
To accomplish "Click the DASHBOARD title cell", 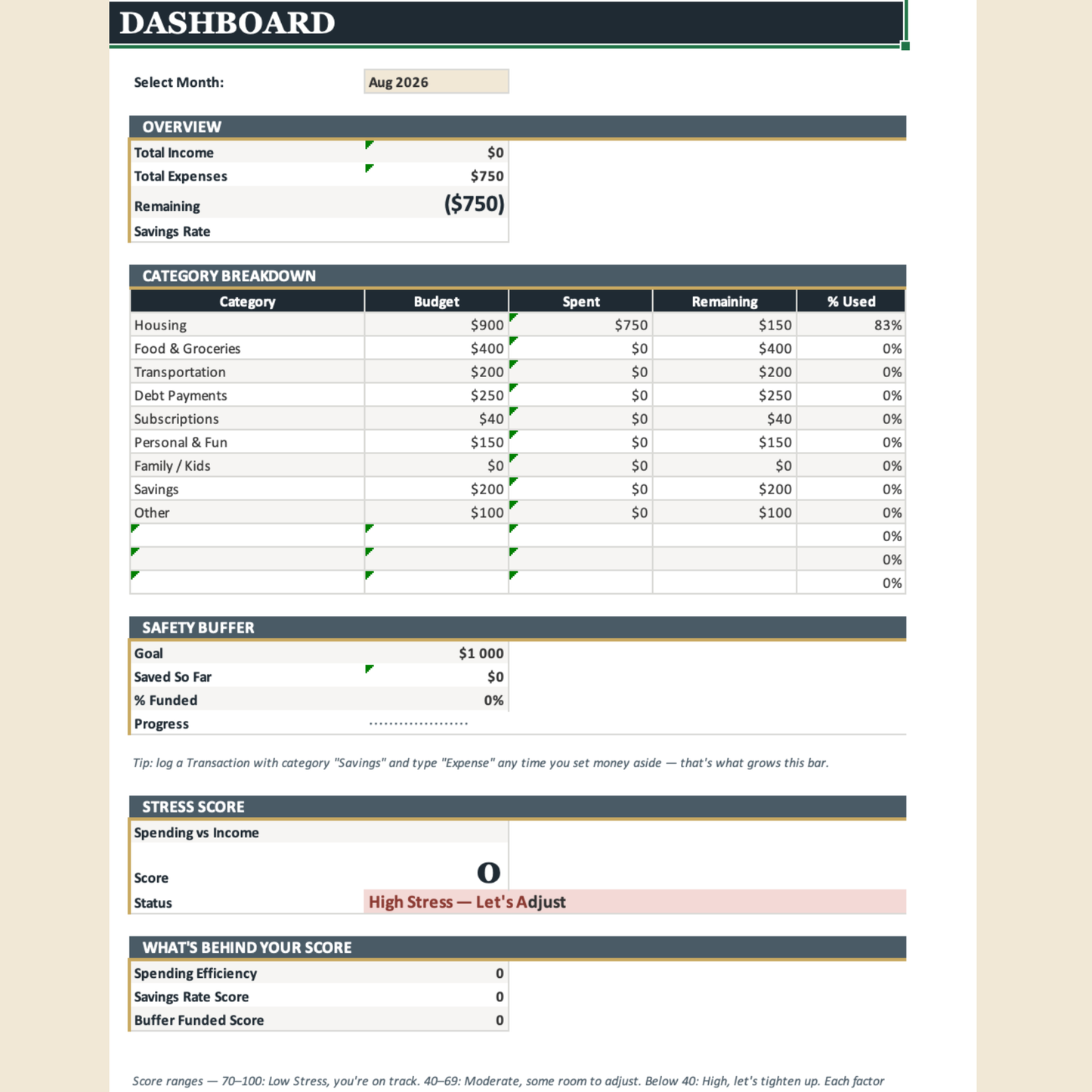I will [x=506, y=23].
